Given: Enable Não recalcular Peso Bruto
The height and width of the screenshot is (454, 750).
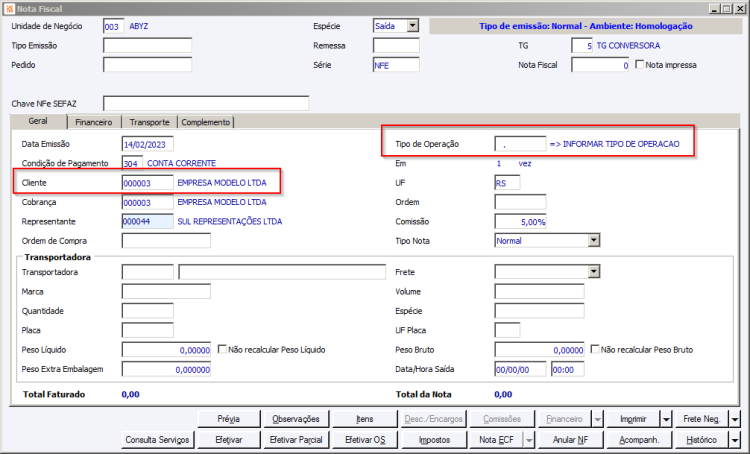Looking at the screenshot, I should coord(595,349).
